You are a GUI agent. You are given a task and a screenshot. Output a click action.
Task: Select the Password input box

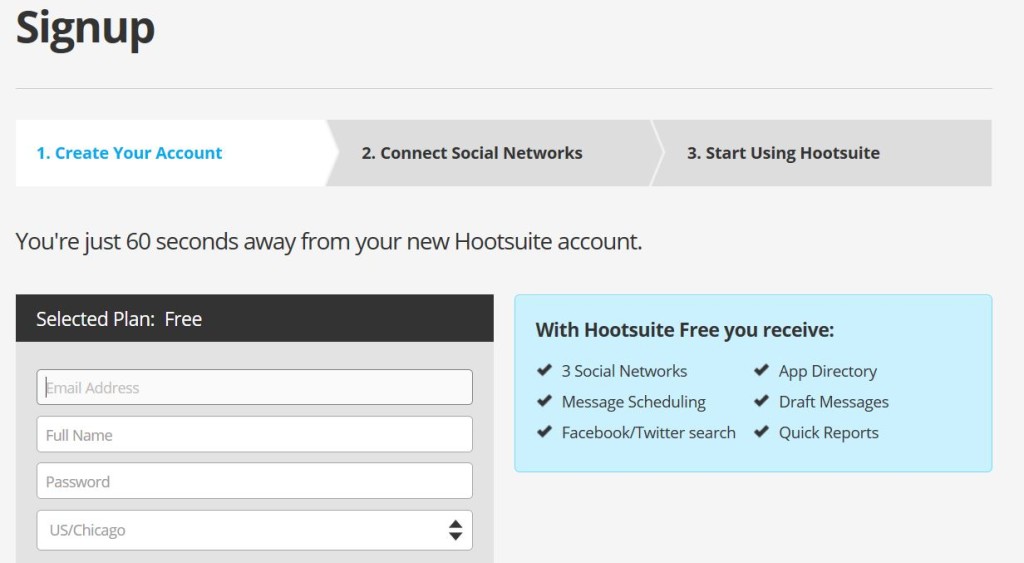coord(254,481)
